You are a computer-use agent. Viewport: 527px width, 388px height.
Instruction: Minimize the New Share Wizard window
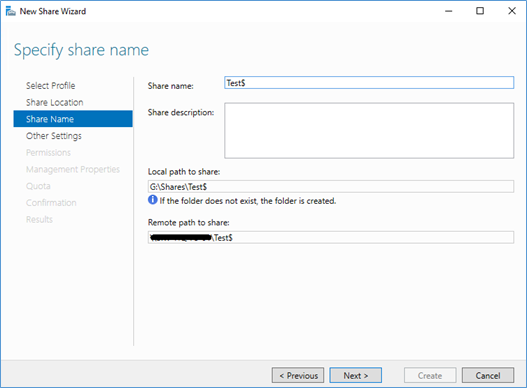[x=449, y=11]
